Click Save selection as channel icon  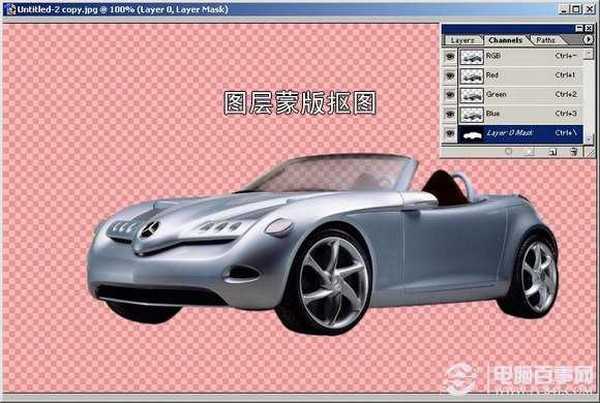pos(530,152)
